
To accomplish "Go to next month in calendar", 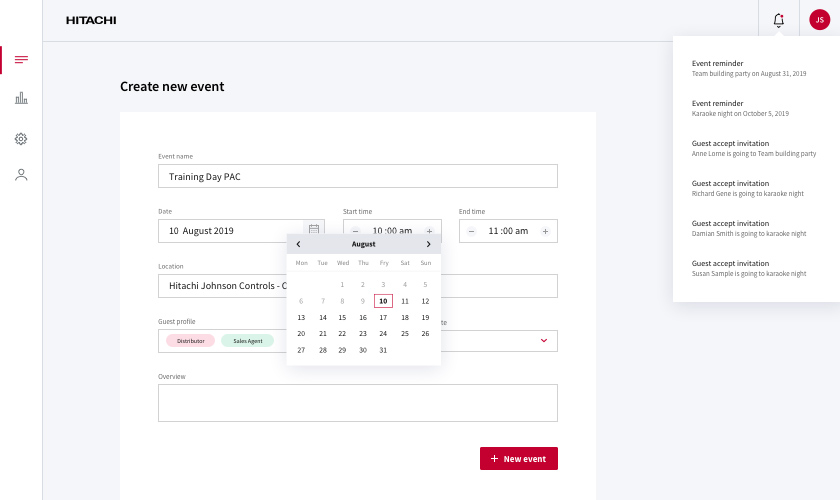I will click(x=428, y=244).
